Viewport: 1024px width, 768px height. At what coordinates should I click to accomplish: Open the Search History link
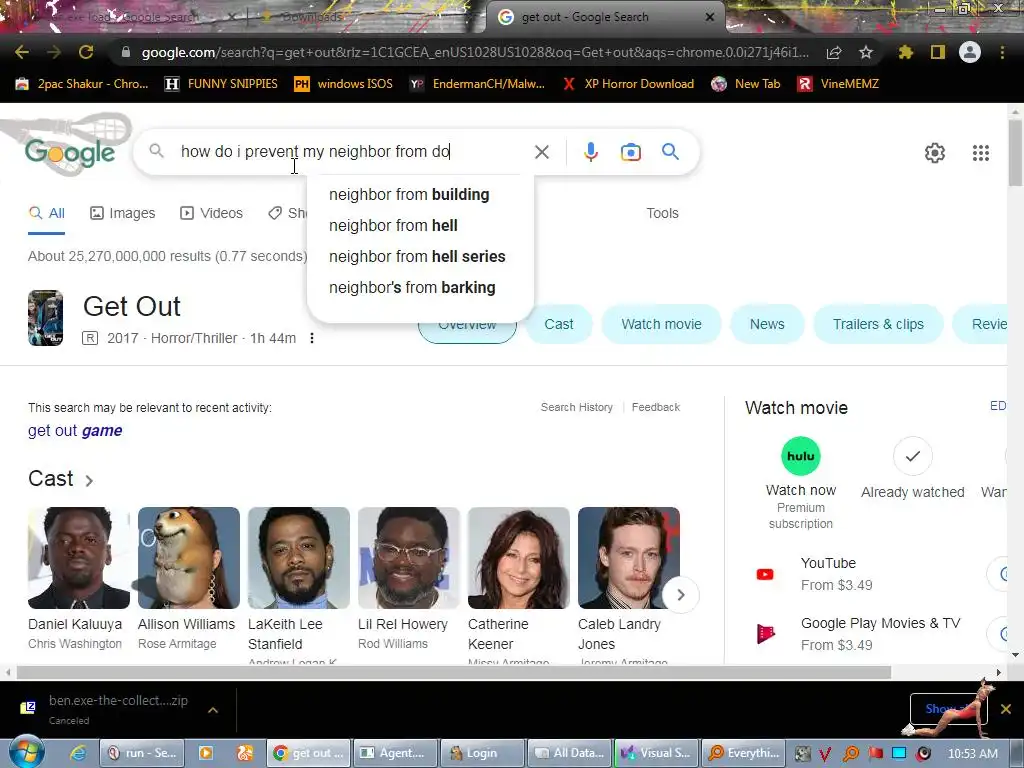[577, 407]
